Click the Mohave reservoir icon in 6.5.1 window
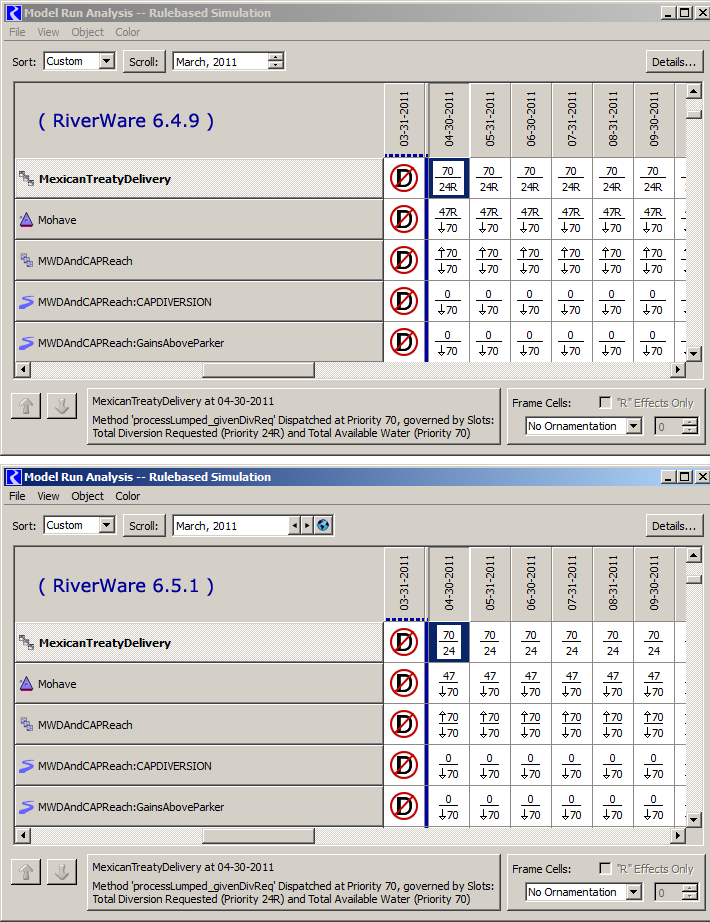The image size is (710, 922). (26, 684)
